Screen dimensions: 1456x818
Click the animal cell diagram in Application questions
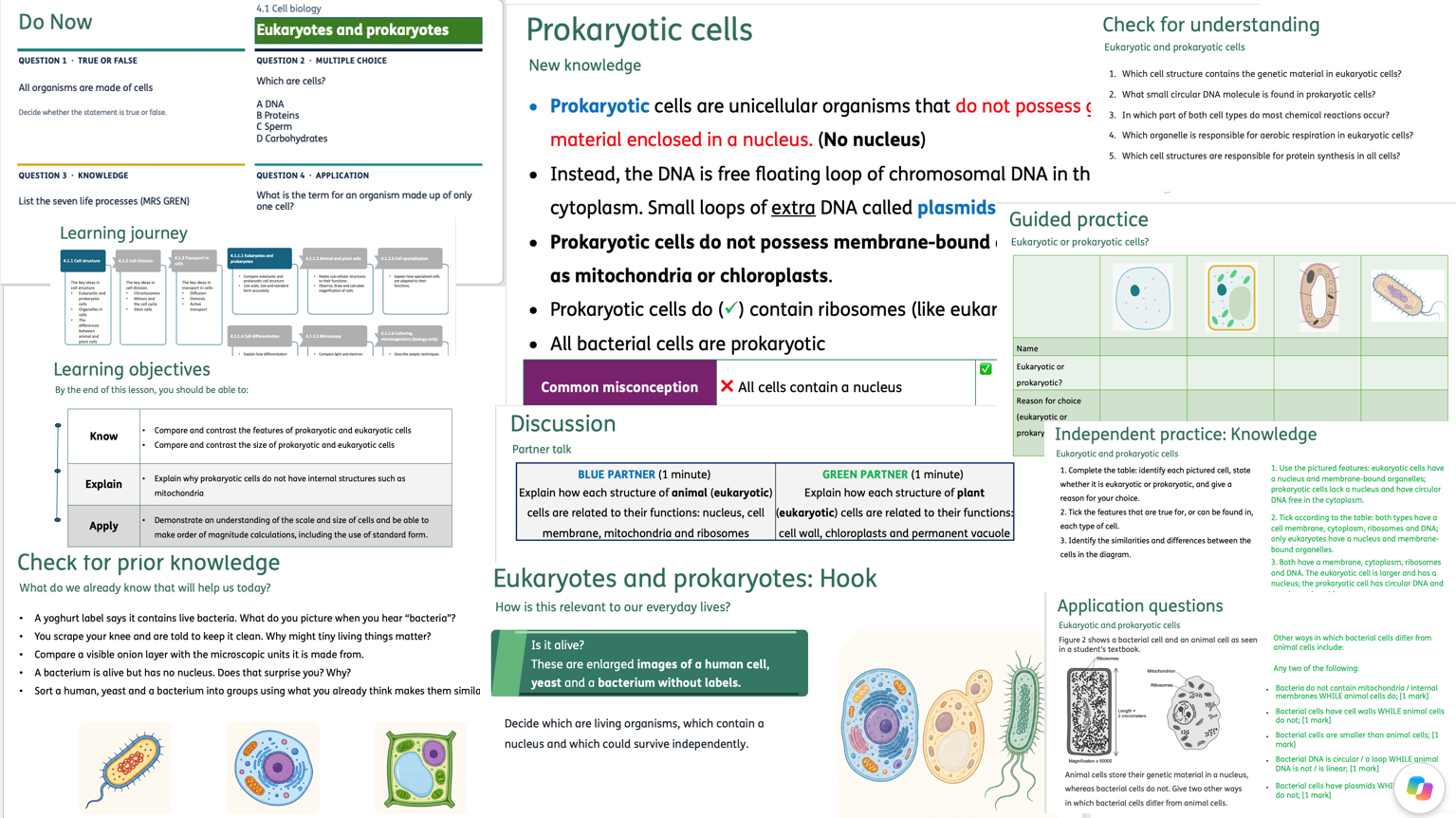(x=1192, y=713)
